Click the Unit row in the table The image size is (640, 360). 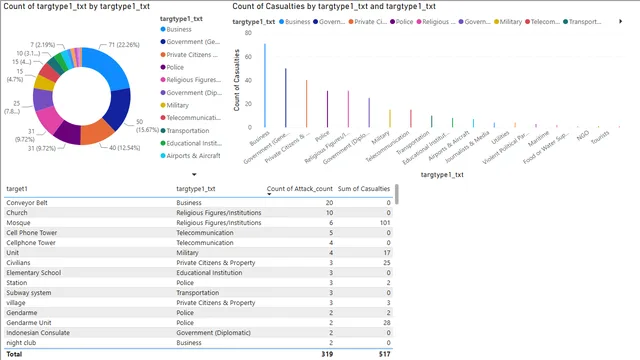[198, 253]
